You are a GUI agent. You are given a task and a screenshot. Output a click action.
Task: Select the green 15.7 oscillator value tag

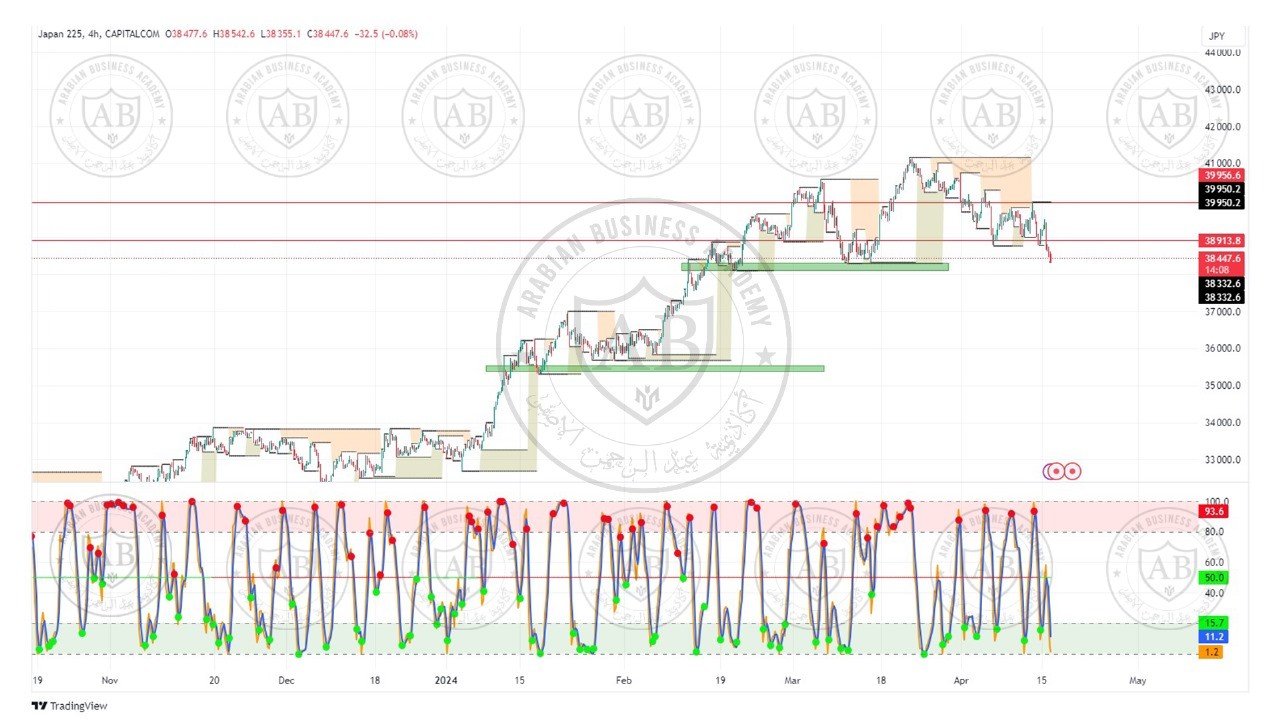(x=1211, y=623)
